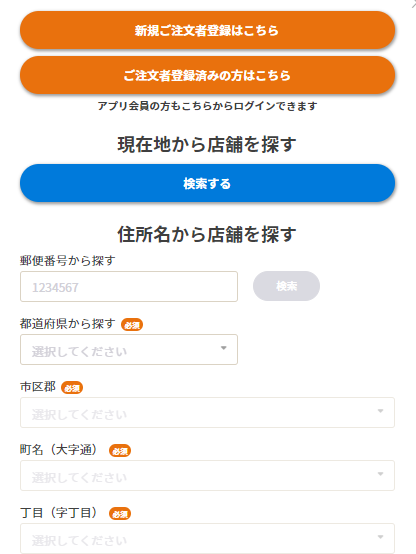Click the arrow icon in 市区郡 dropdown
The width and height of the screenshot is (416, 554).
[380, 411]
